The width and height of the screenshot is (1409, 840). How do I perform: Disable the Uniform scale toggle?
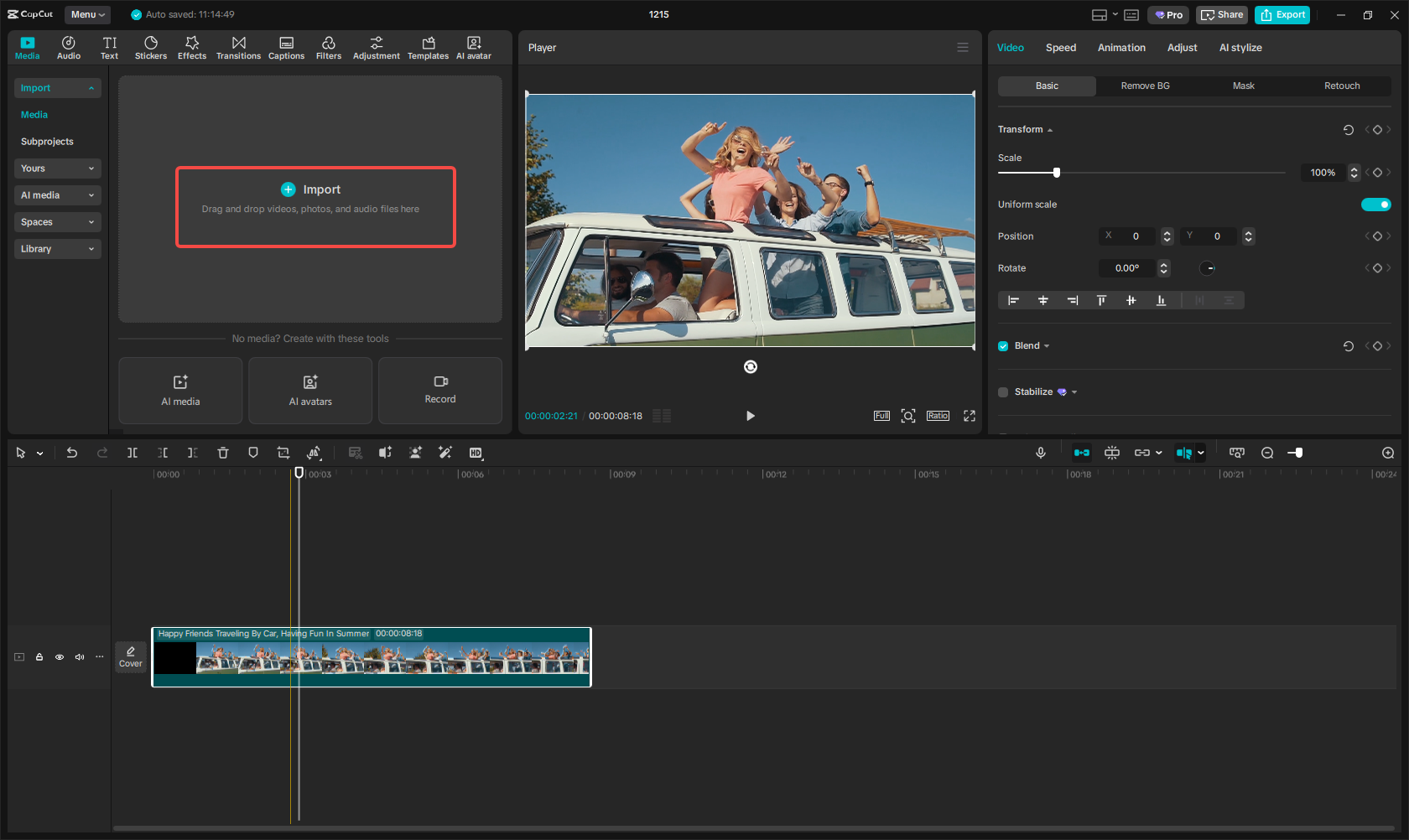point(1376,204)
